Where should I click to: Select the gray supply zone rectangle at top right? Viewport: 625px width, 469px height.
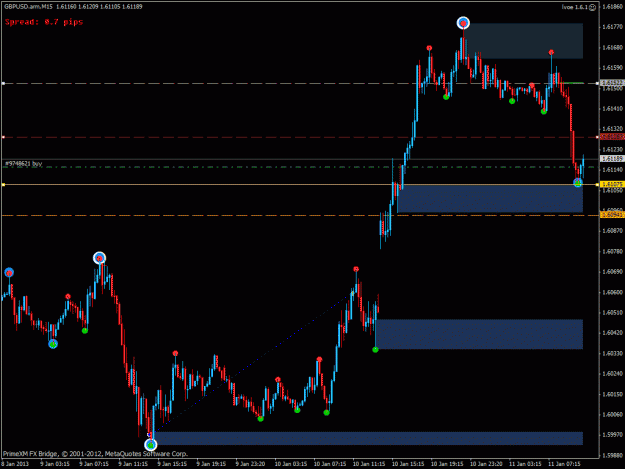523,41
